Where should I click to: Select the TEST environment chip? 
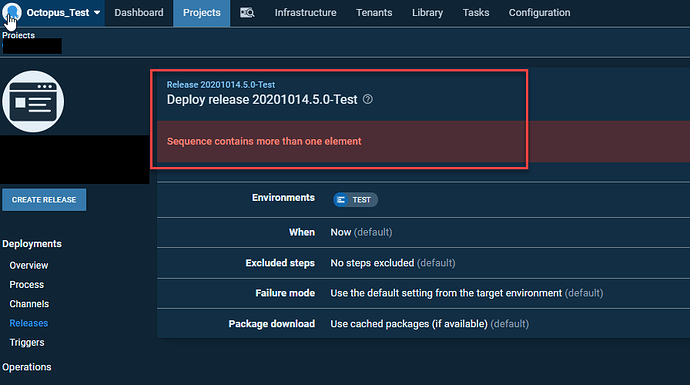coord(355,200)
